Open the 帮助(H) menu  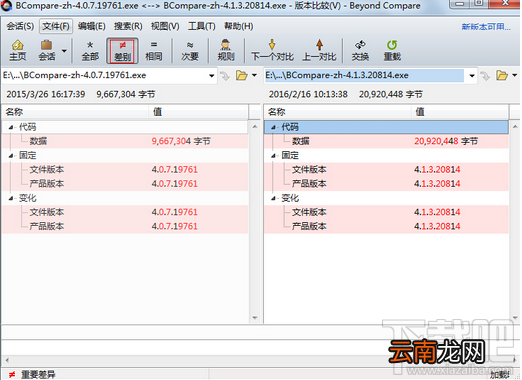pyautogui.click(x=238, y=26)
